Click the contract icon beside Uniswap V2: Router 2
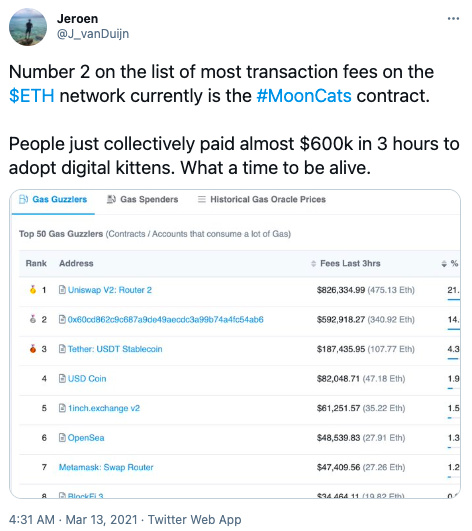The width and height of the screenshot is (472, 531). 62,290
